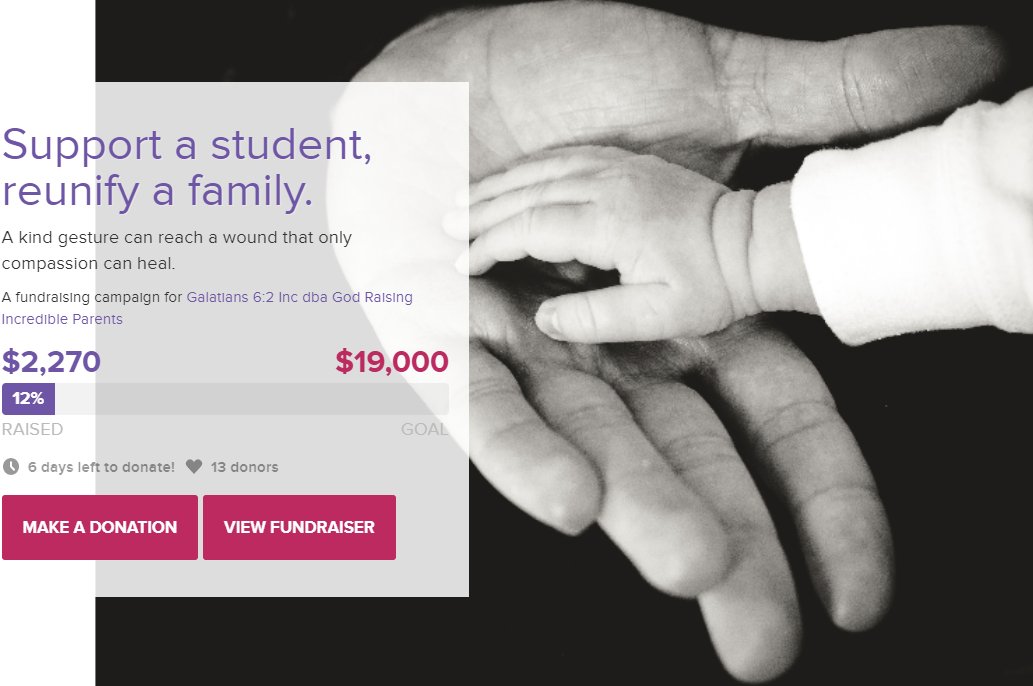Click the empty gray portion of progress bar

point(252,399)
